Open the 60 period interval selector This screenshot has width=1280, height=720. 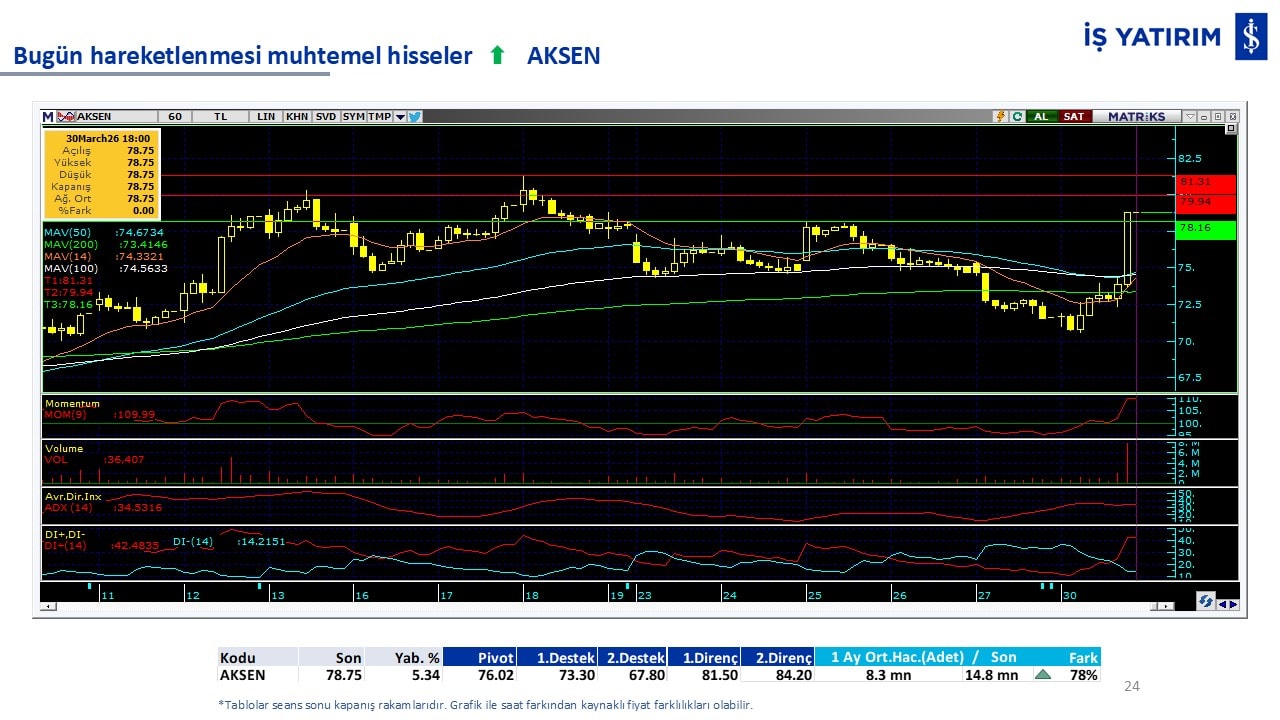[x=175, y=117]
